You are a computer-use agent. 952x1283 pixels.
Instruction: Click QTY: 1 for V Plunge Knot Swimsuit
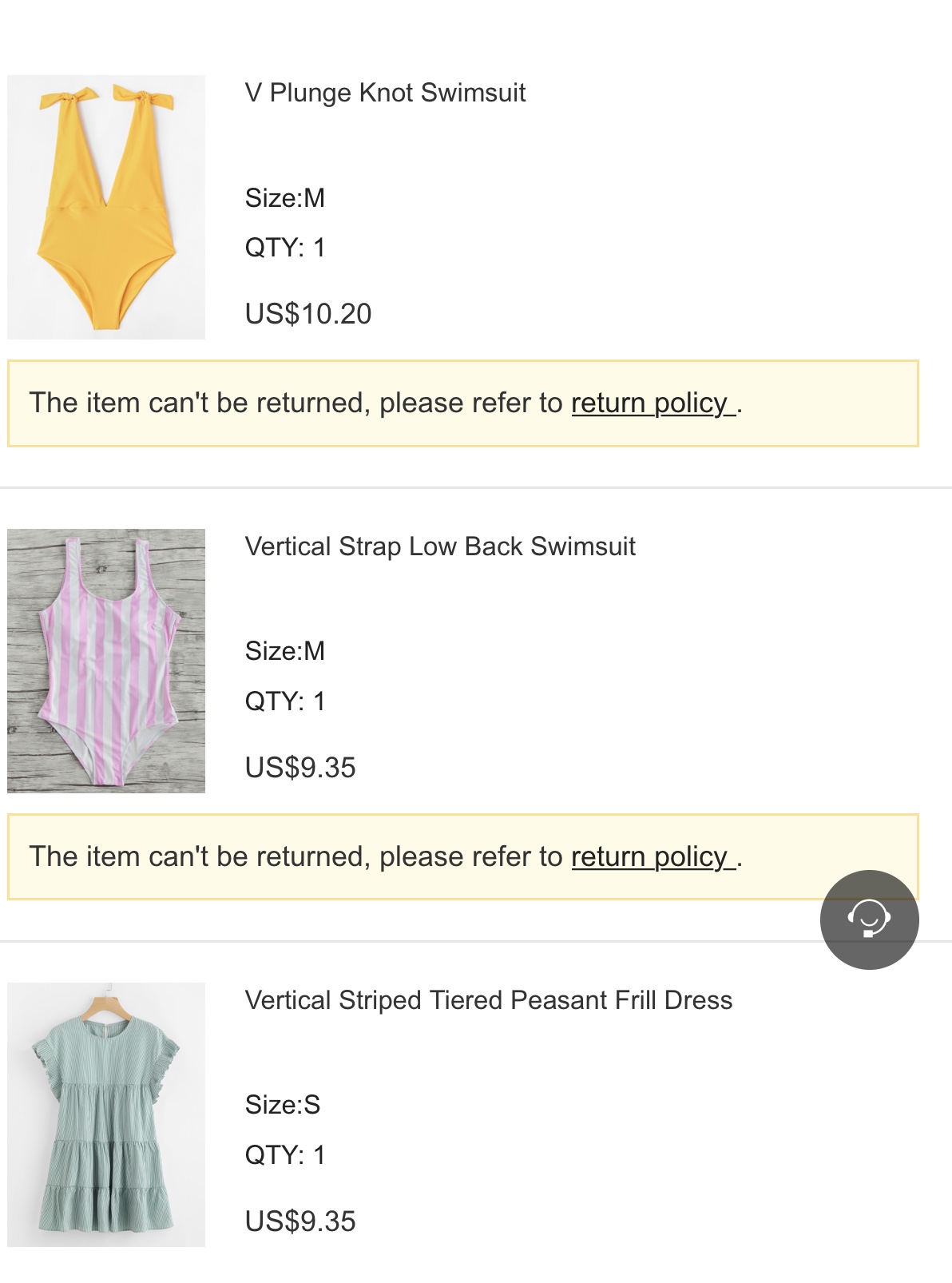click(x=285, y=248)
